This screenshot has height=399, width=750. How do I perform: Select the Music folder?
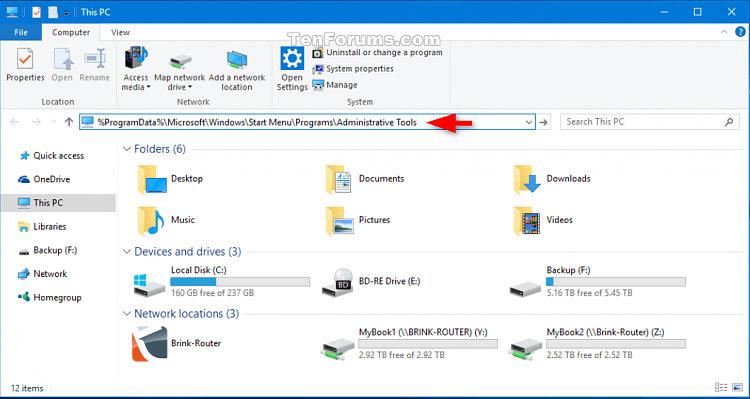coord(166,220)
